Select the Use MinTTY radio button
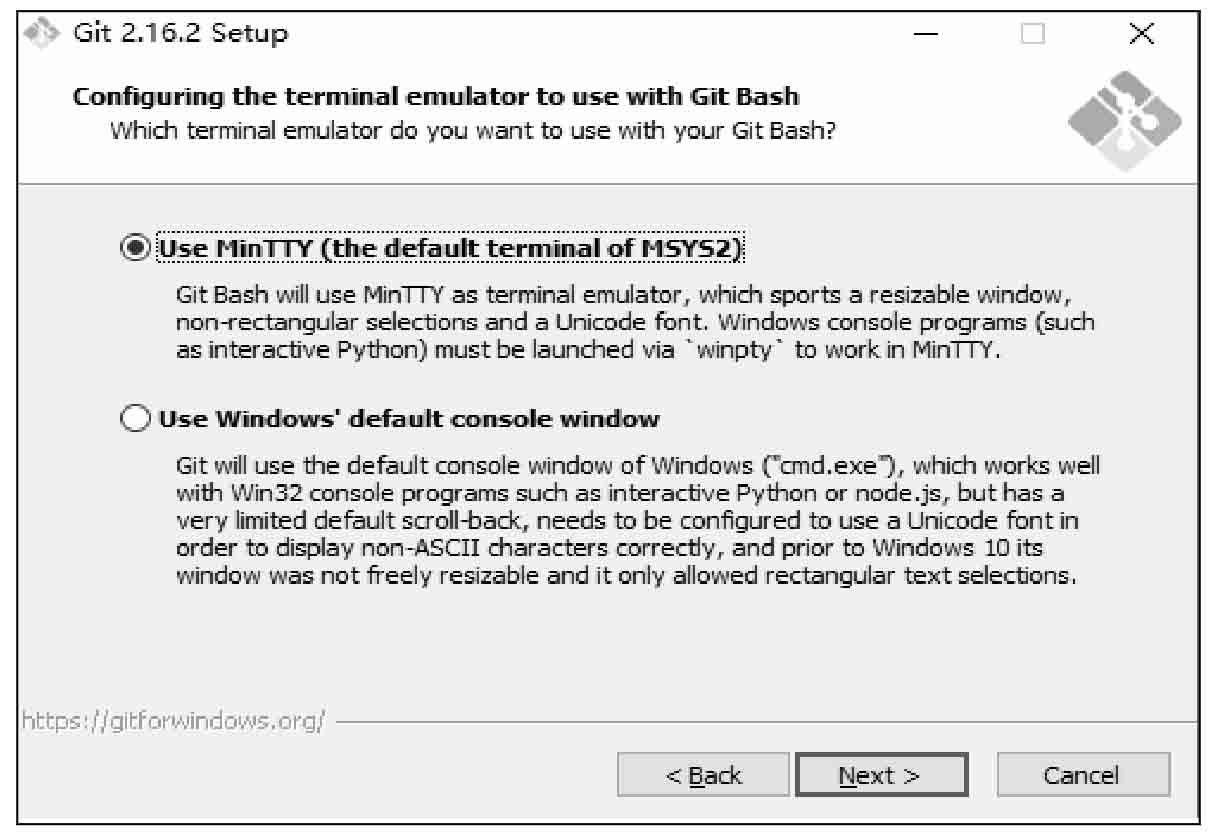1213x835 pixels. coord(135,248)
